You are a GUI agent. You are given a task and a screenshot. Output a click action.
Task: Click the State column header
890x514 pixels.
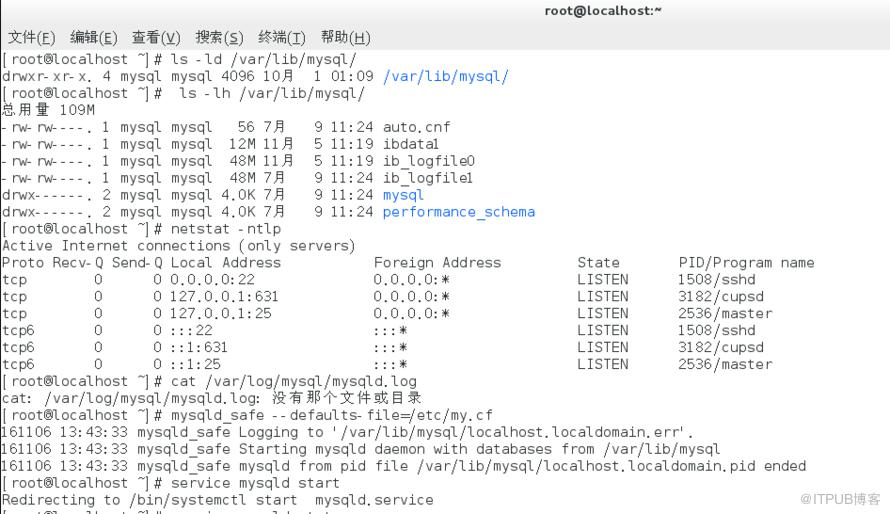click(598, 263)
